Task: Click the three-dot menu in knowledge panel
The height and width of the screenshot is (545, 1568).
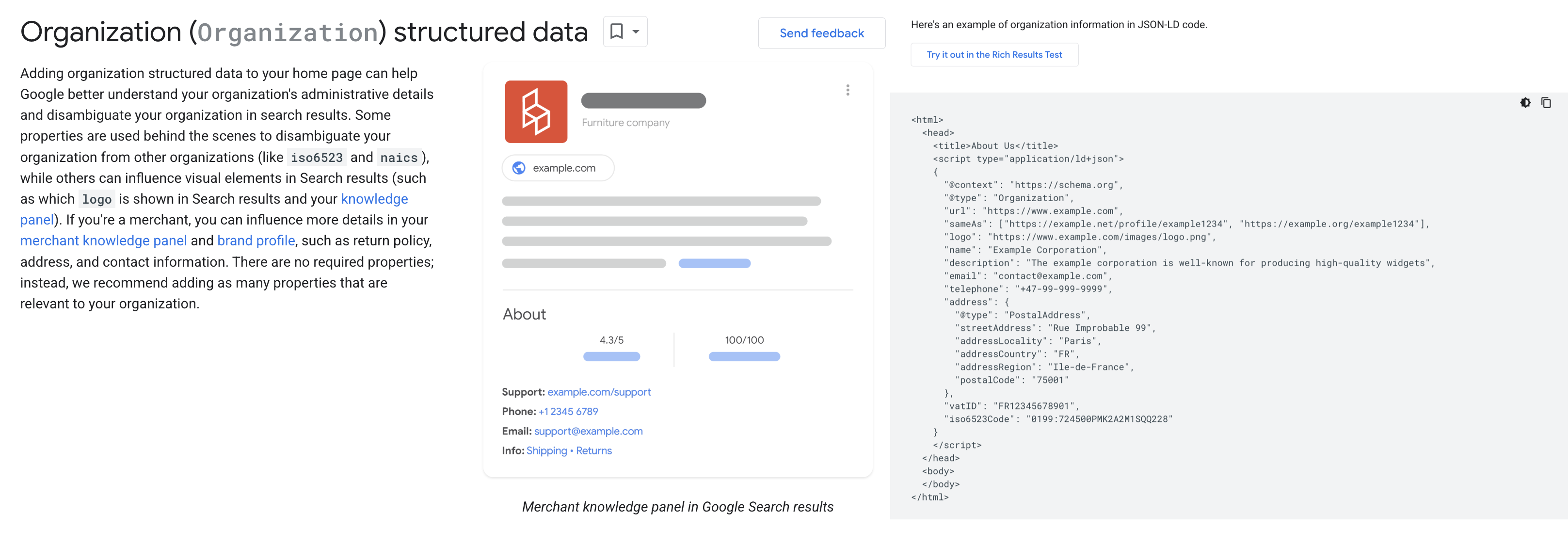Action: [848, 90]
